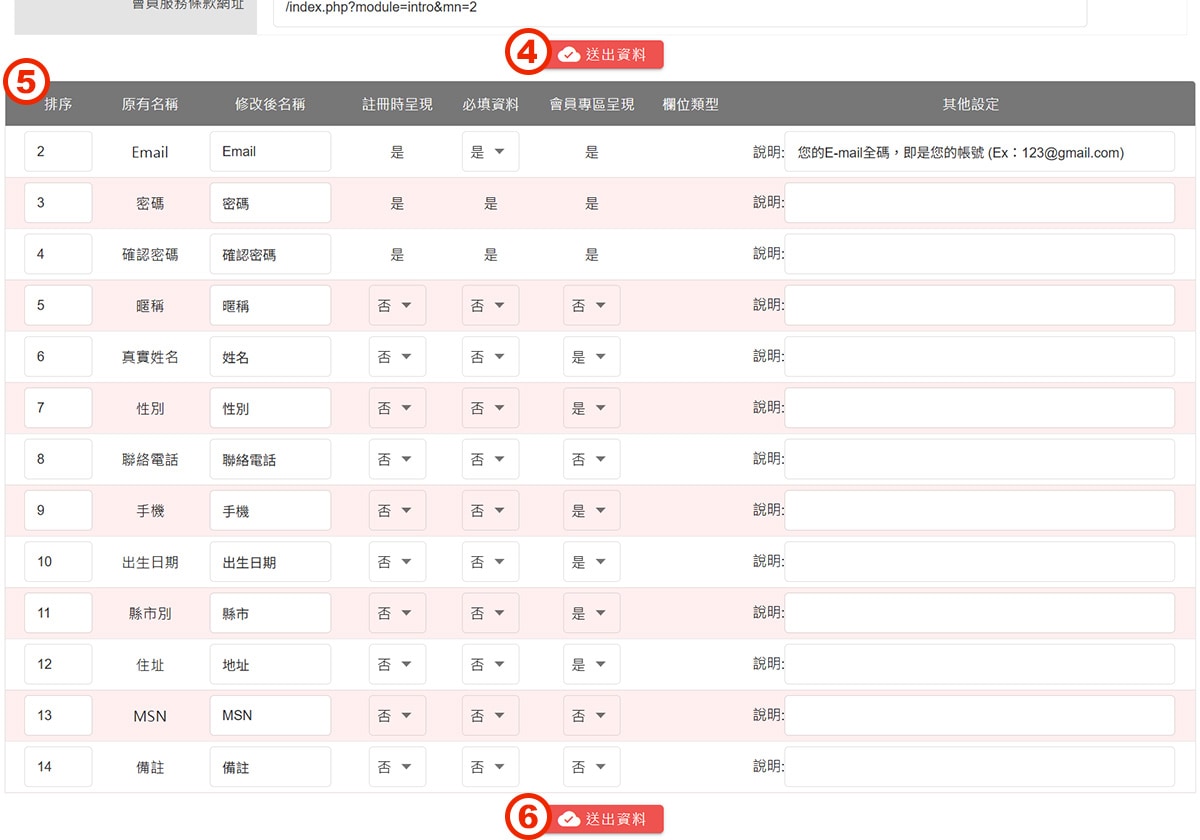Open 手機 row 會員專區呈現 dropdown
Screen dimensions: 1200x840
[591, 511]
